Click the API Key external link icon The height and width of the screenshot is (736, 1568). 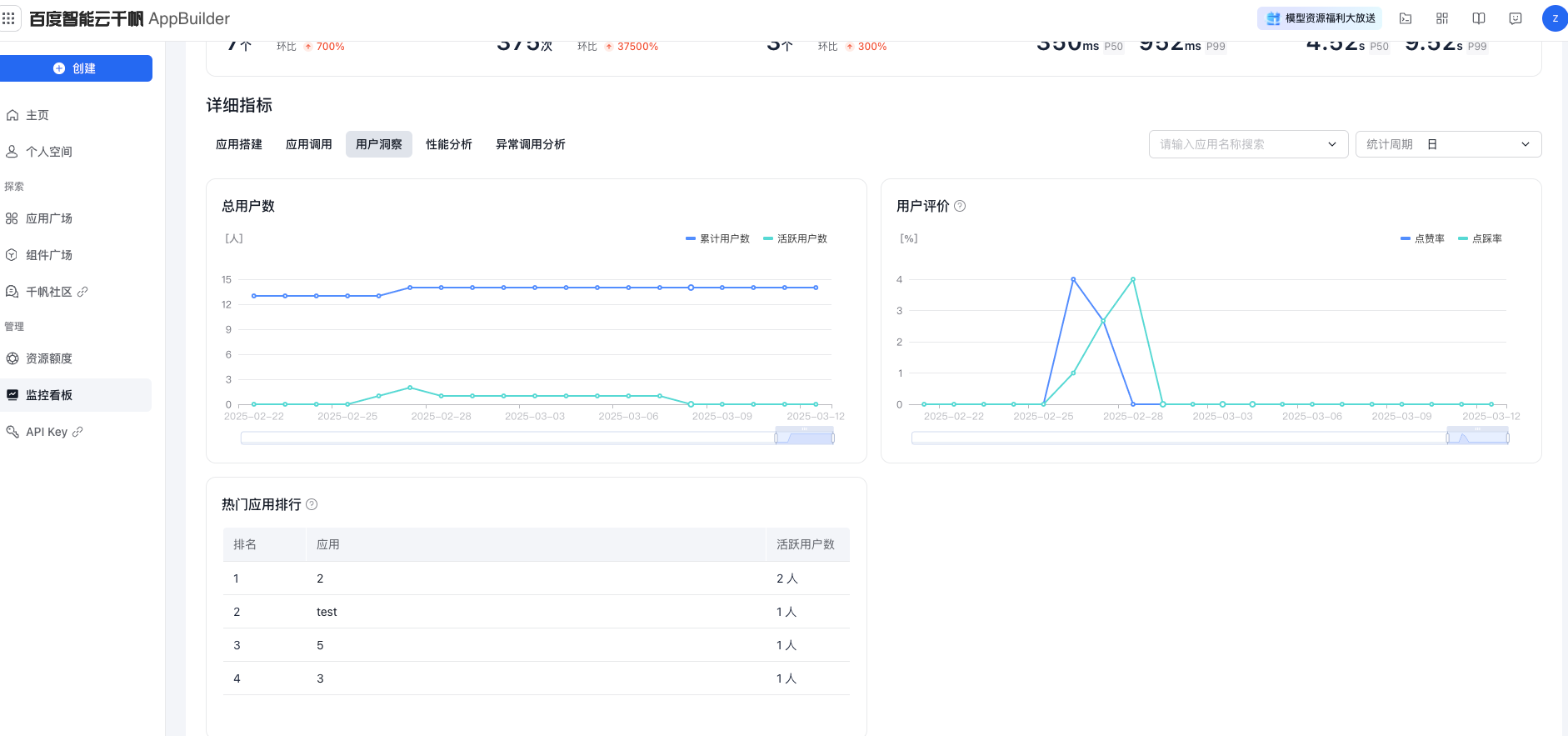[77, 432]
